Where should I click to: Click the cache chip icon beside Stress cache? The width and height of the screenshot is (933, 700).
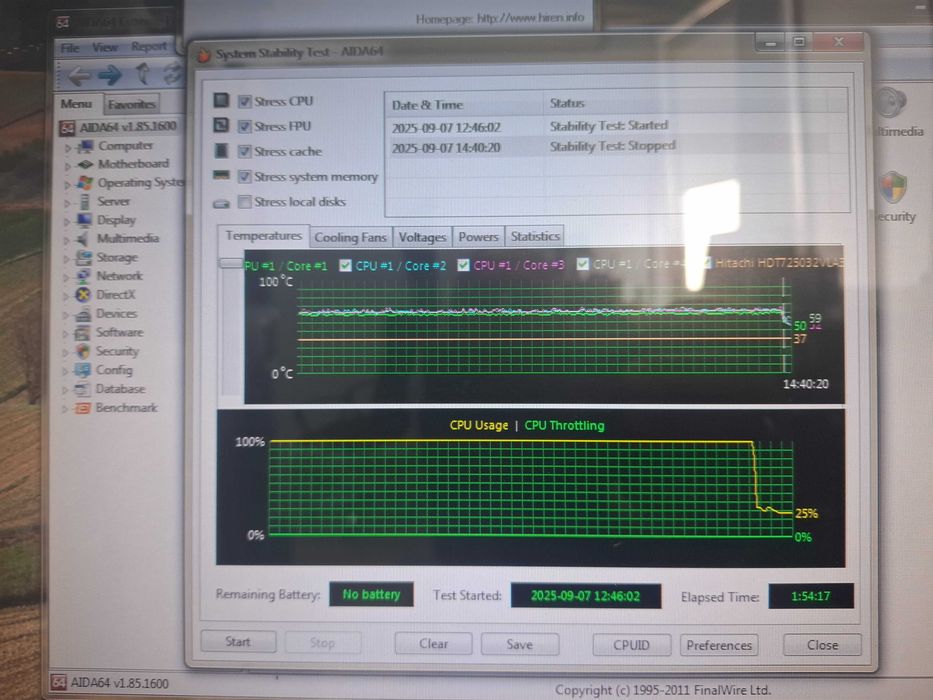221,150
